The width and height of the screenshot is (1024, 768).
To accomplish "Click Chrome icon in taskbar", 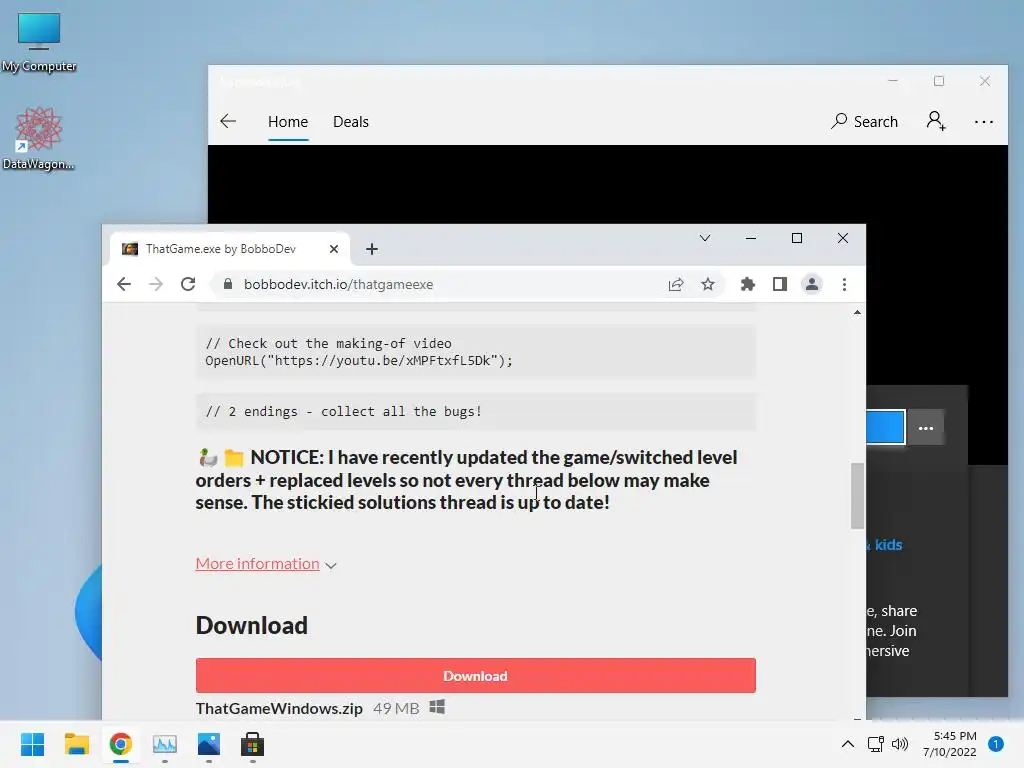I will 121,744.
